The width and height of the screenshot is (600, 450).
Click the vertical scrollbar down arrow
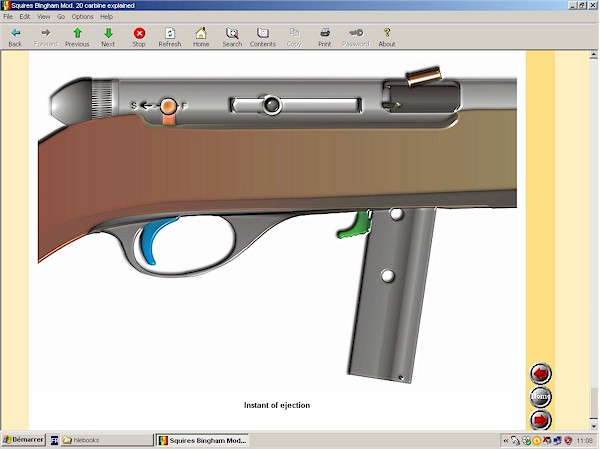(593, 426)
